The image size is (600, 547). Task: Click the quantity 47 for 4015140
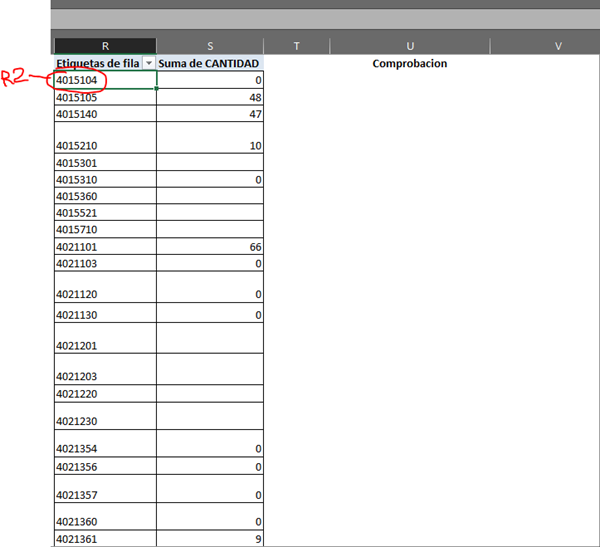210,114
